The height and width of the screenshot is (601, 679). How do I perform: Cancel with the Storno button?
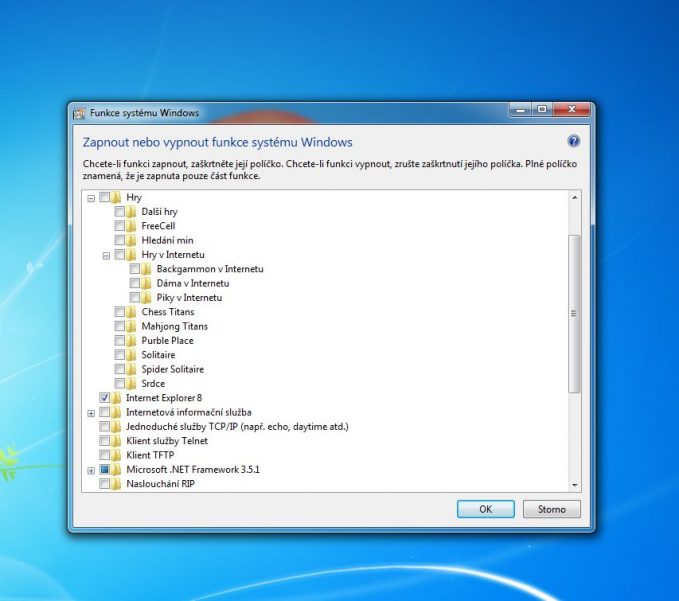pyautogui.click(x=552, y=509)
